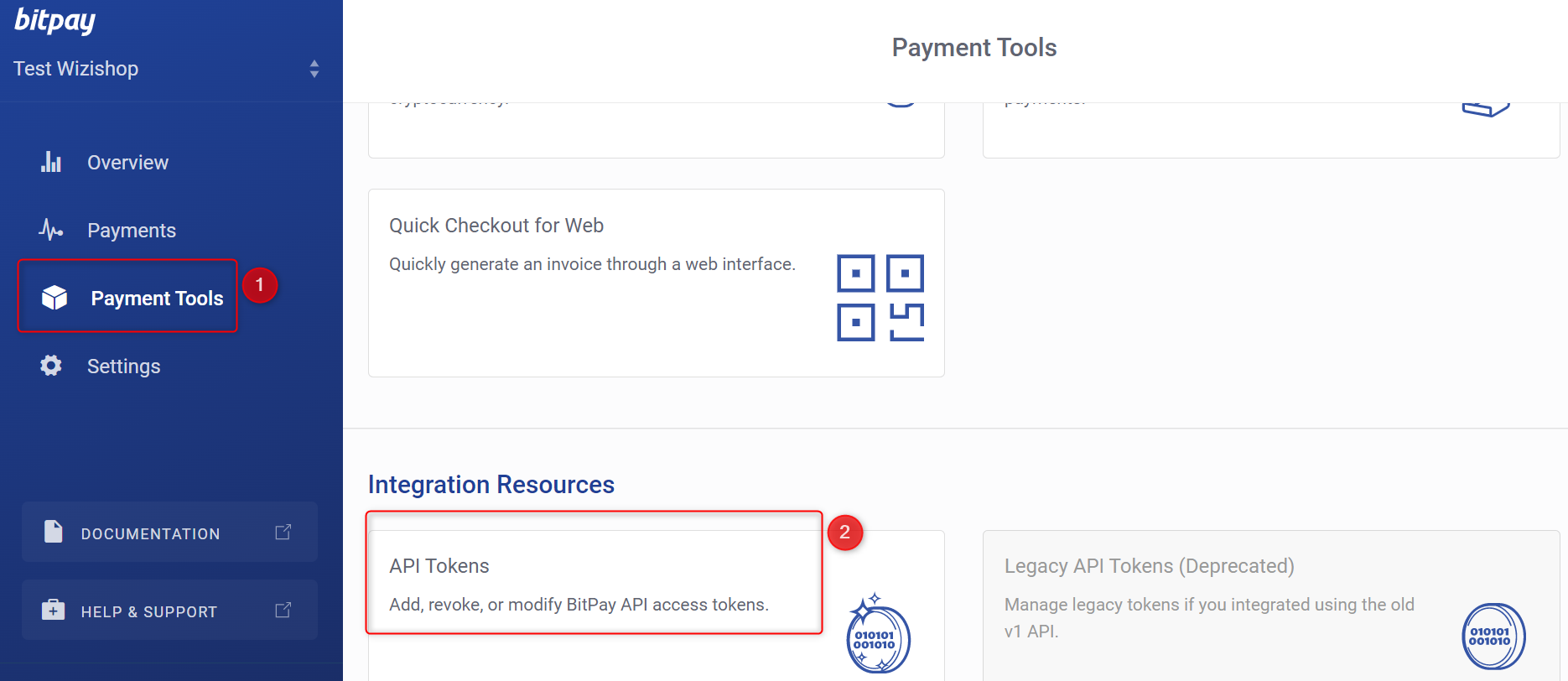Click Help & Support external-link icon
This screenshot has width=1568, height=681.
283,610
